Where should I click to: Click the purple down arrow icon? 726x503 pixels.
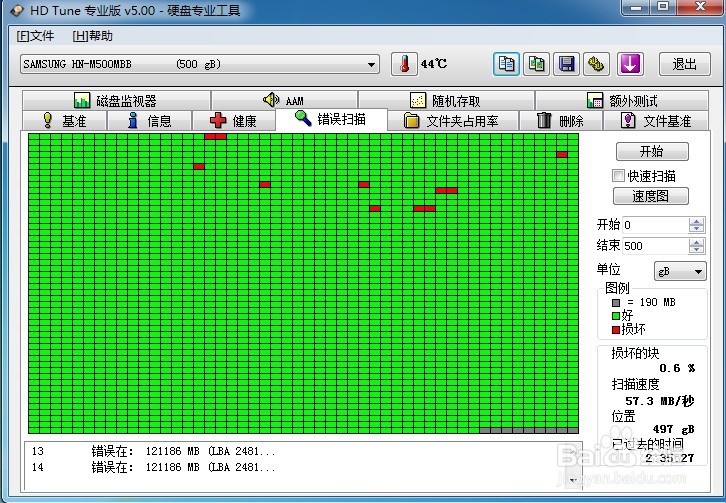(x=630, y=64)
